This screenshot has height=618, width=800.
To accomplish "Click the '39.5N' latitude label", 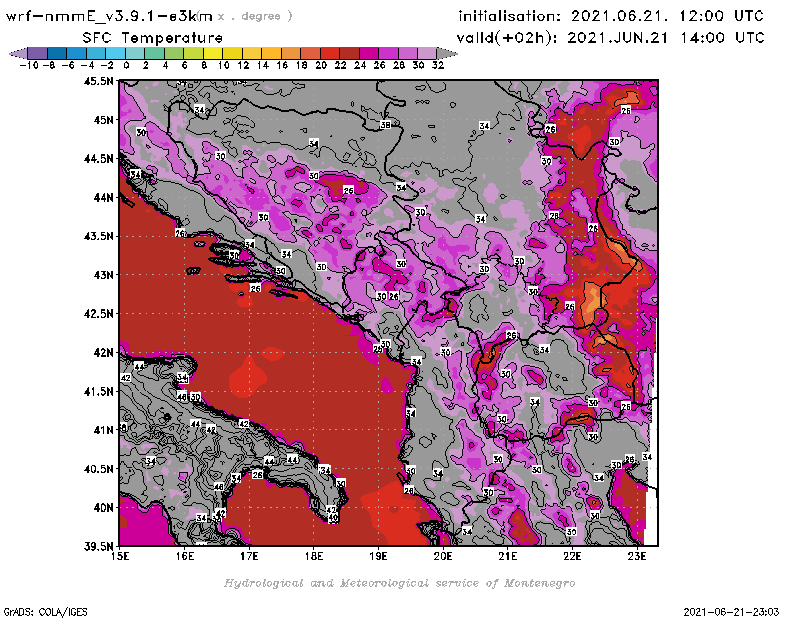I will tap(98, 547).
